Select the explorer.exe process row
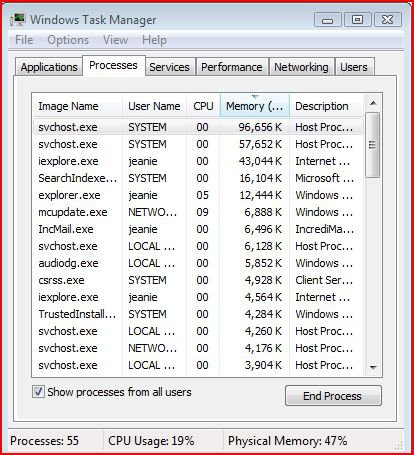Image resolution: width=414 pixels, height=455 pixels. point(198,195)
